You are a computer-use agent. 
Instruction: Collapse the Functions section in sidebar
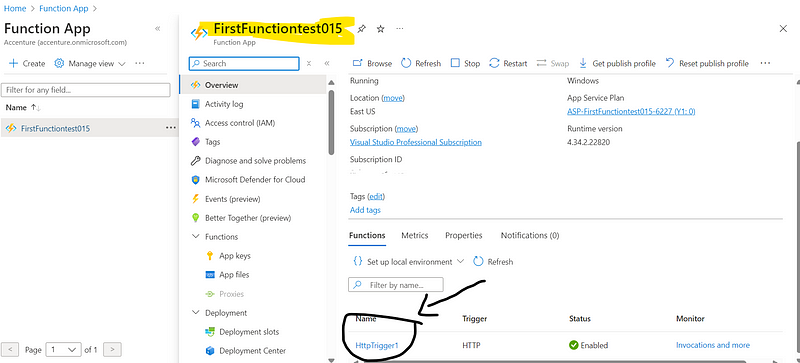tap(195, 237)
